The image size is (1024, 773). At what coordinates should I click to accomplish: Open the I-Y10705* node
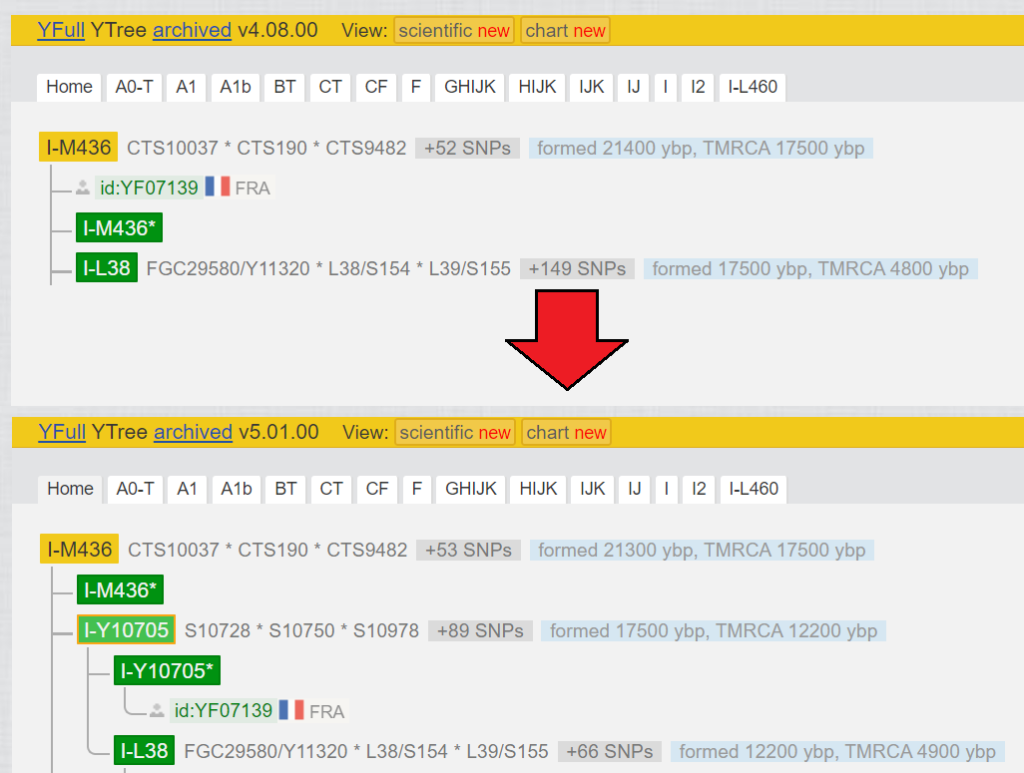pyautogui.click(x=167, y=670)
